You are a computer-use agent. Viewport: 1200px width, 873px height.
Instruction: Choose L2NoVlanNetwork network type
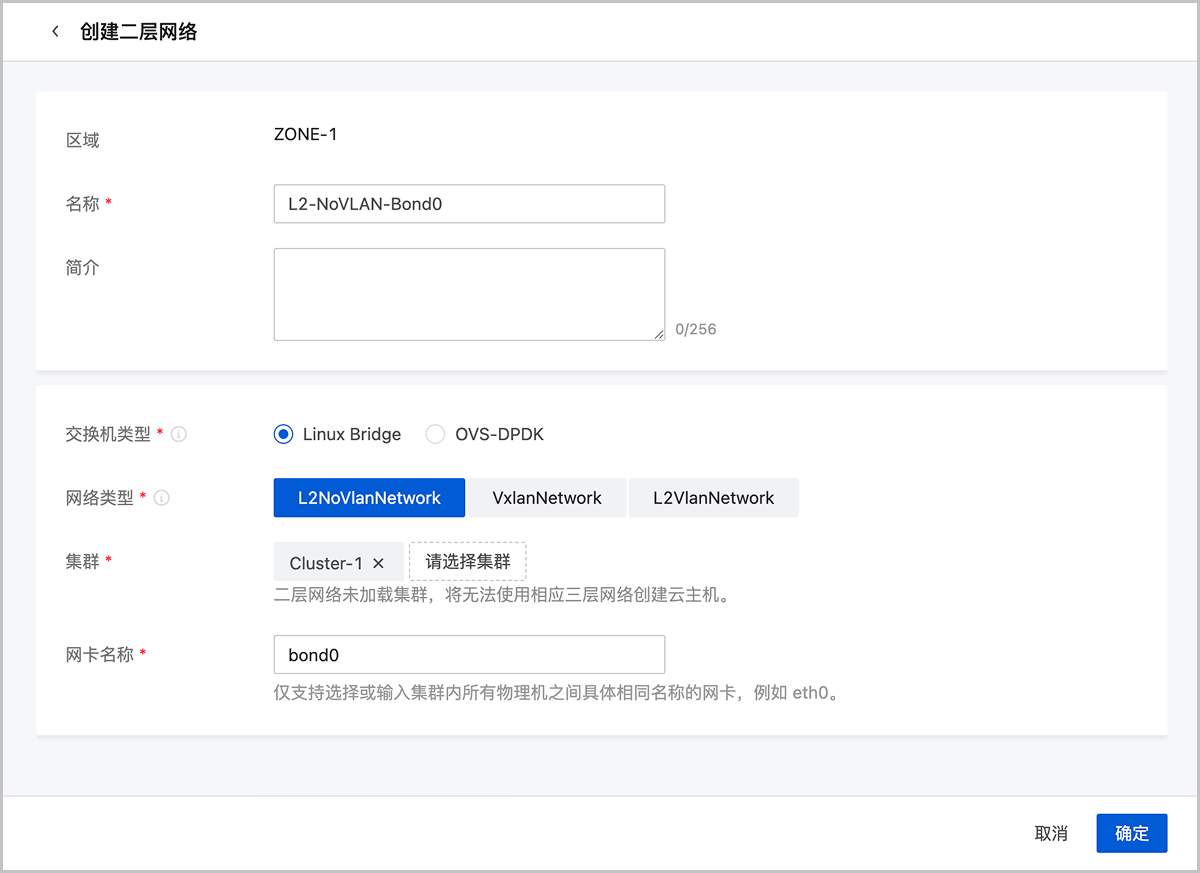coord(369,498)
